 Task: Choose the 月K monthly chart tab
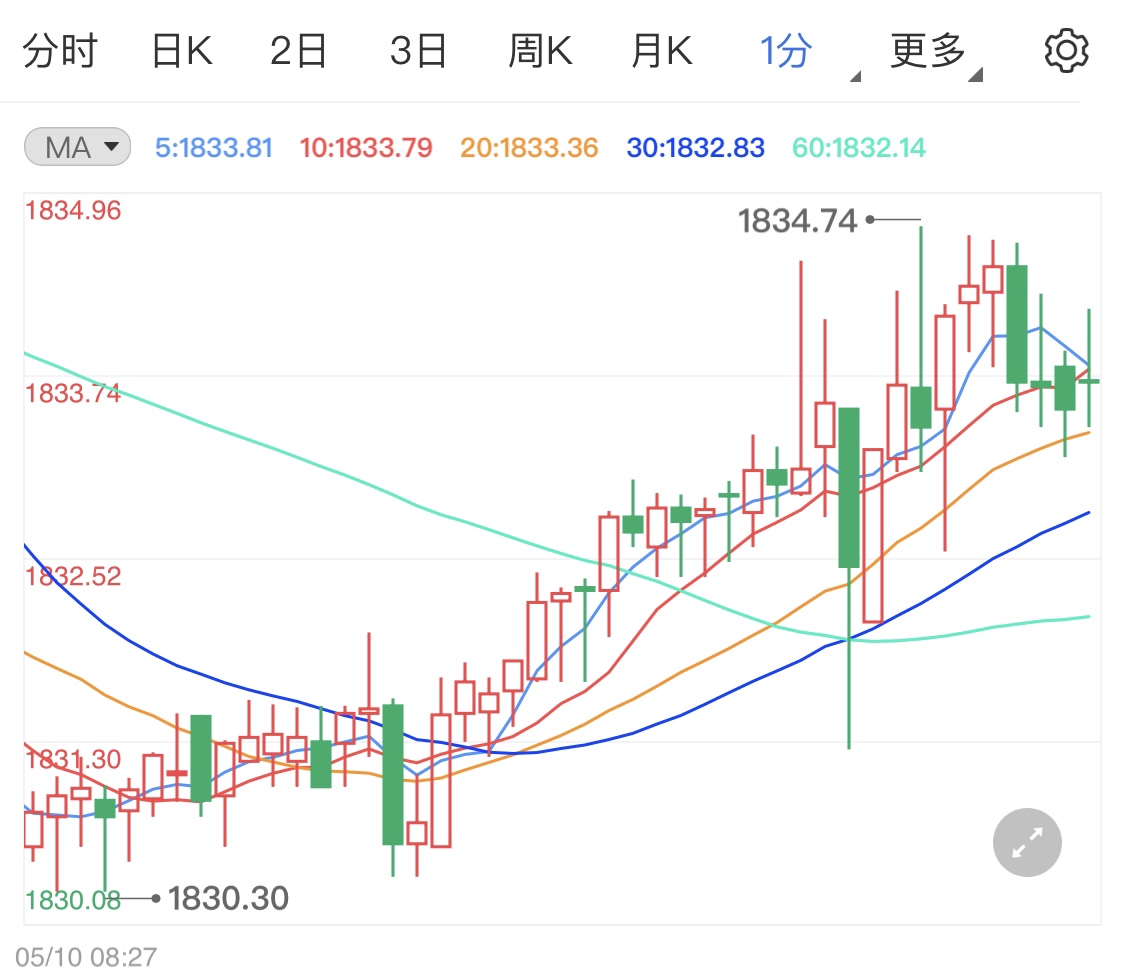point(662,51)
